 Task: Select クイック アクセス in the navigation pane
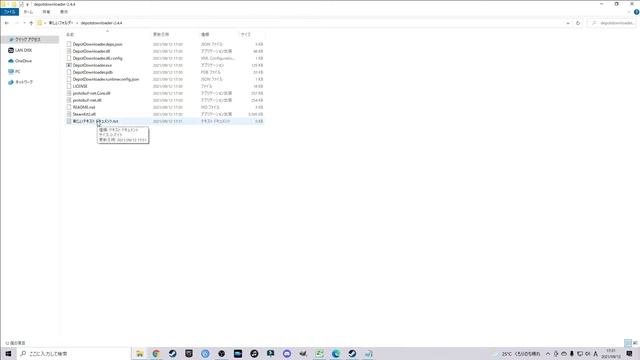[x=28, y=40]
